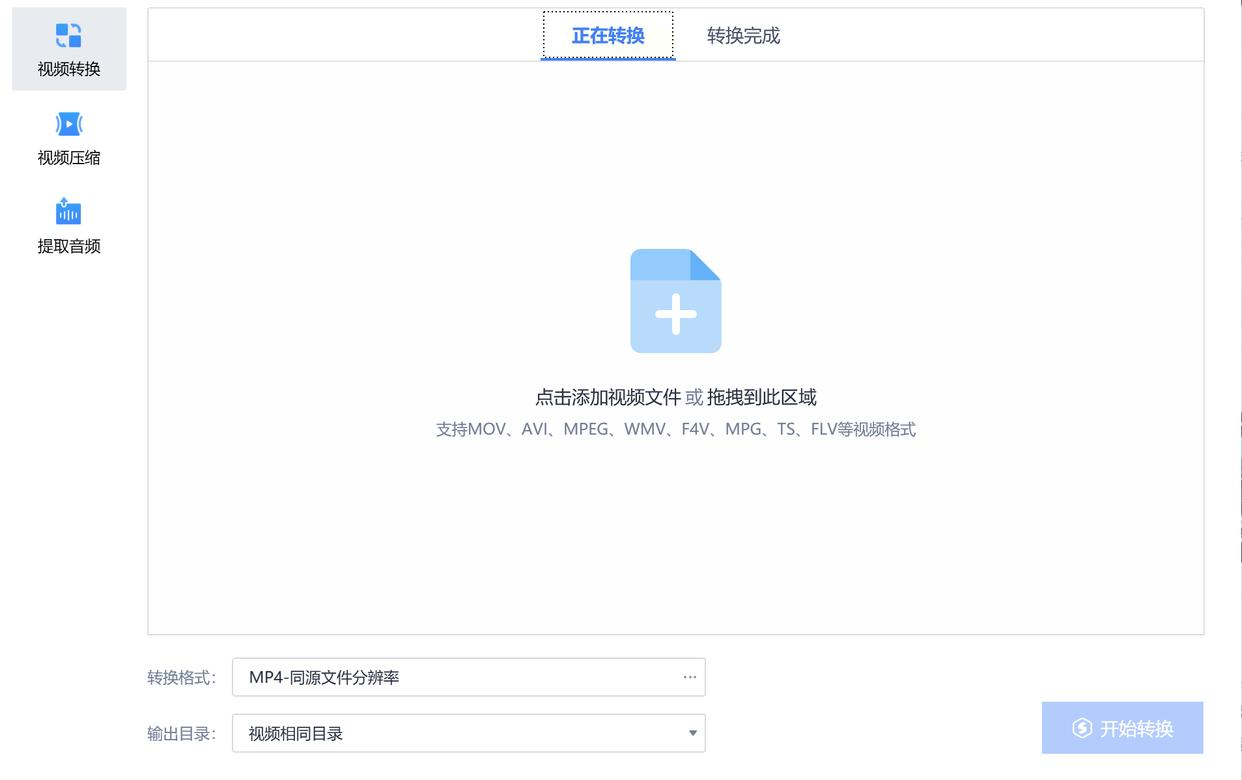Click 点击添加视频文件 text to add videos

coord(608,397)
